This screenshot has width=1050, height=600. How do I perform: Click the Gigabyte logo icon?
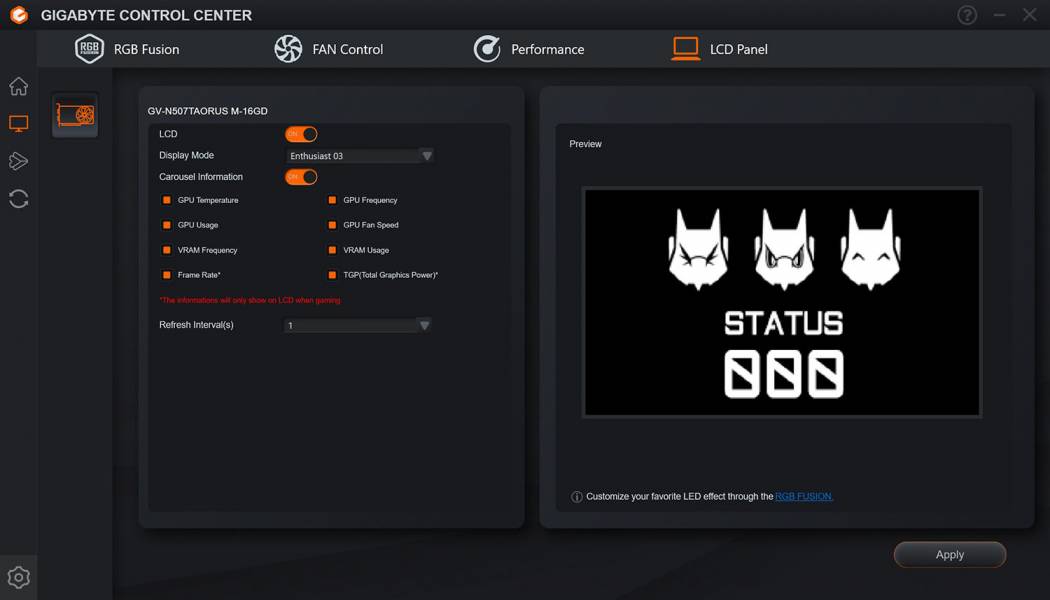tap(19, 15)
